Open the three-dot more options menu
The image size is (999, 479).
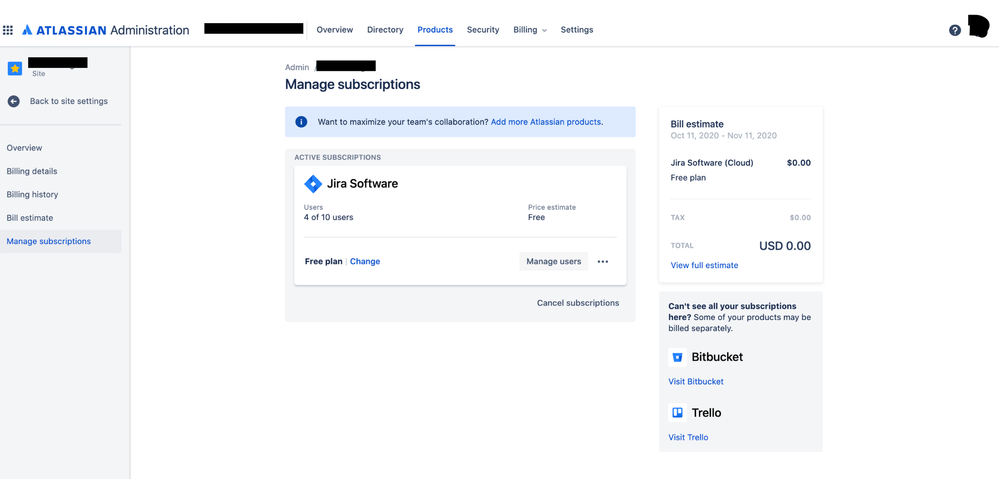point(603,261)
